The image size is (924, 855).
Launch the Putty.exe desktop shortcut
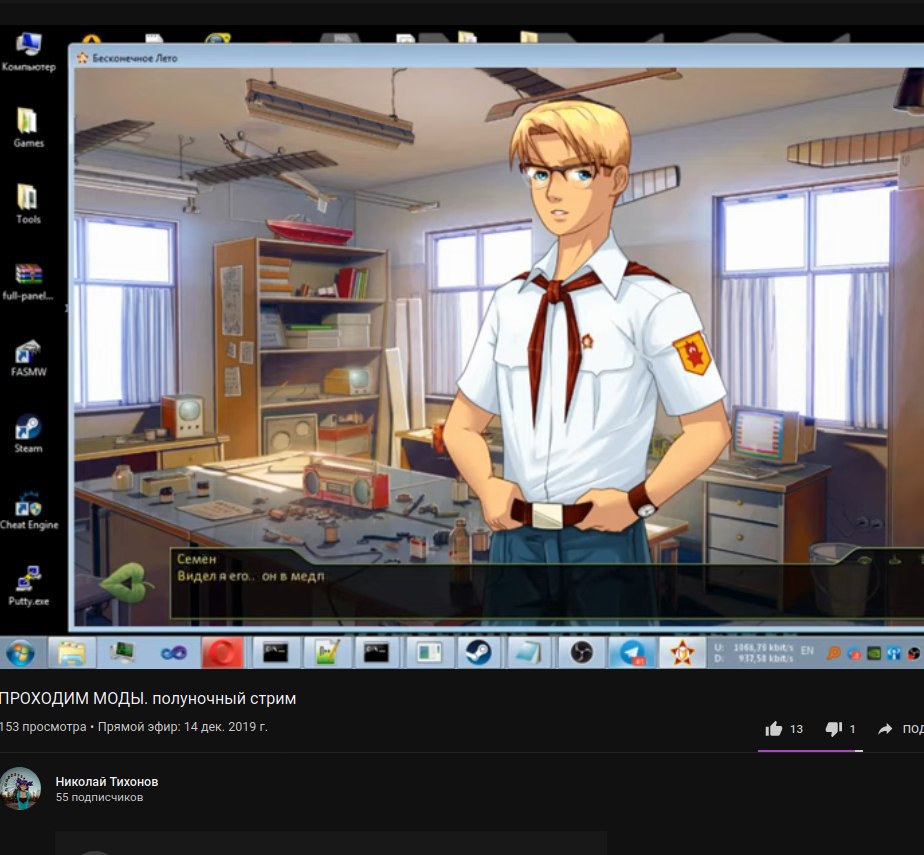[28, 586]
